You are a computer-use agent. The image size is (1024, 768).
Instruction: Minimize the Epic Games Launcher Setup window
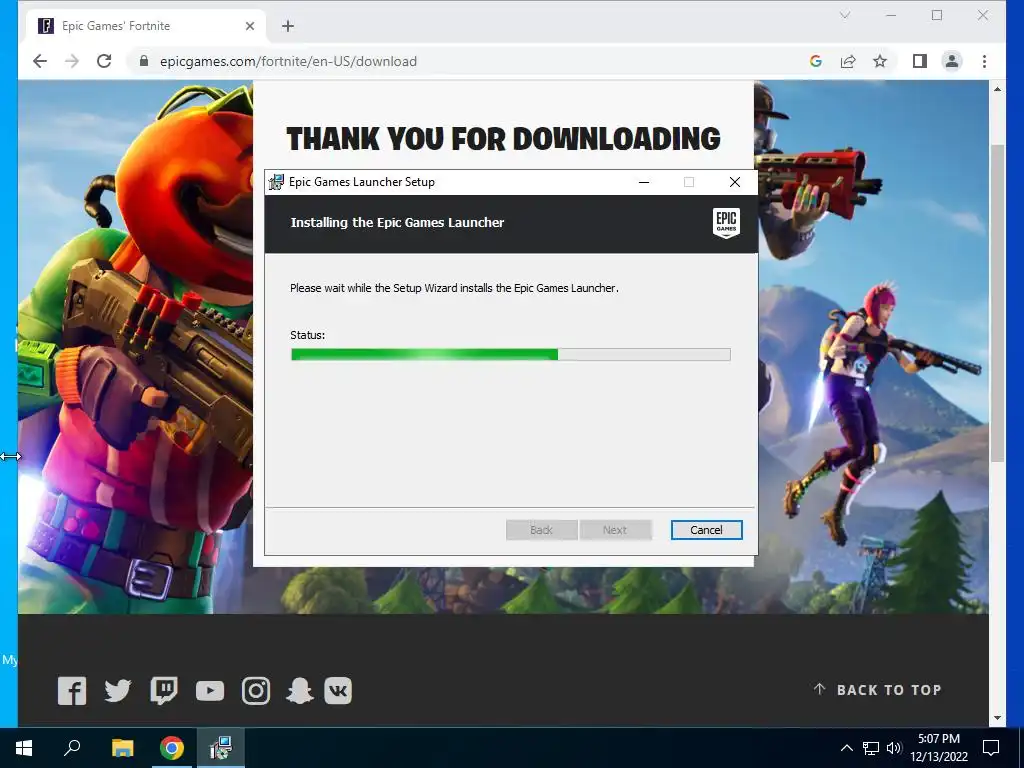click(644, 182)
